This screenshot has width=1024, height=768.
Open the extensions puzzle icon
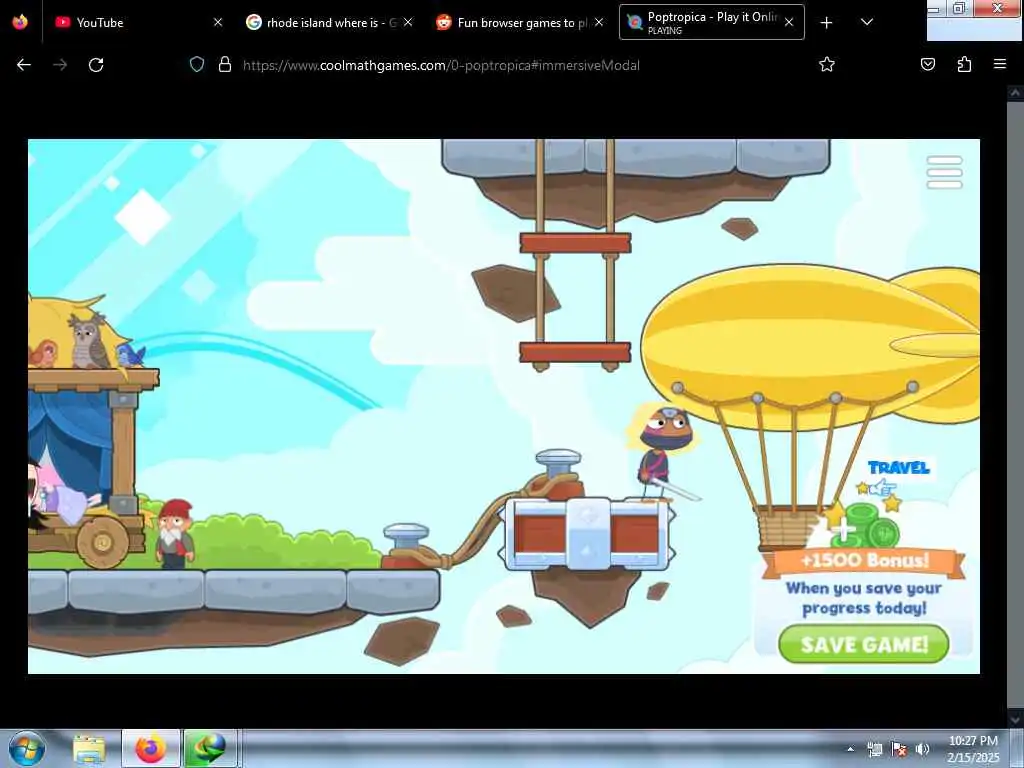[x=964, y=65]
